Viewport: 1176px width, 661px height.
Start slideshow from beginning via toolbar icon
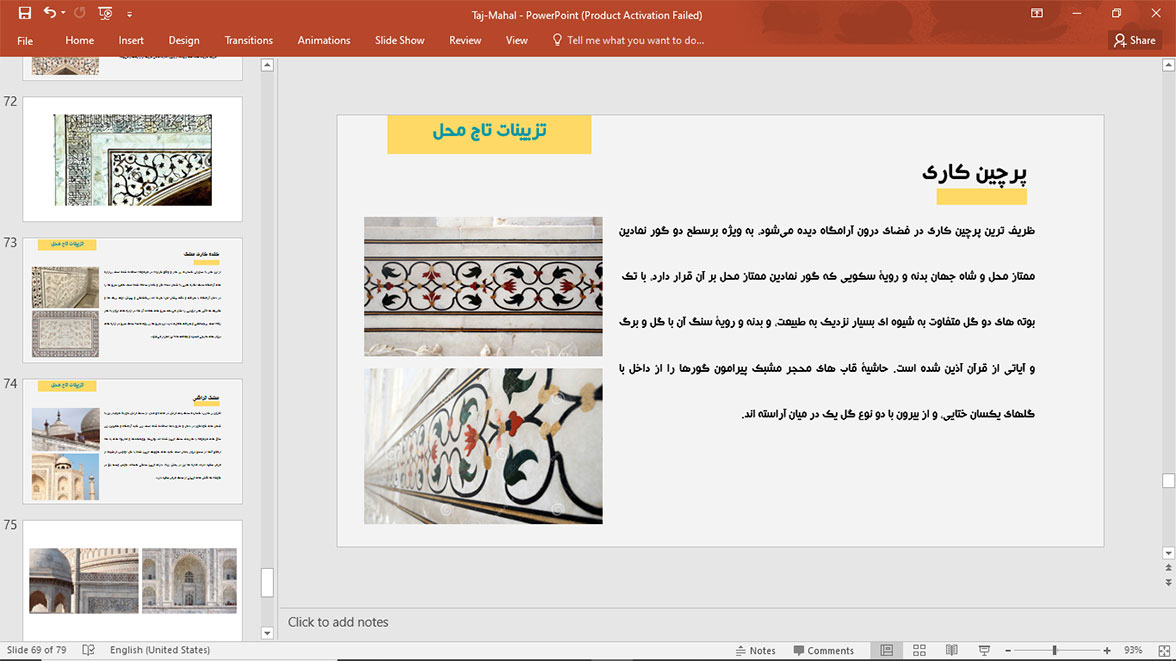click(x=105, y=14)
